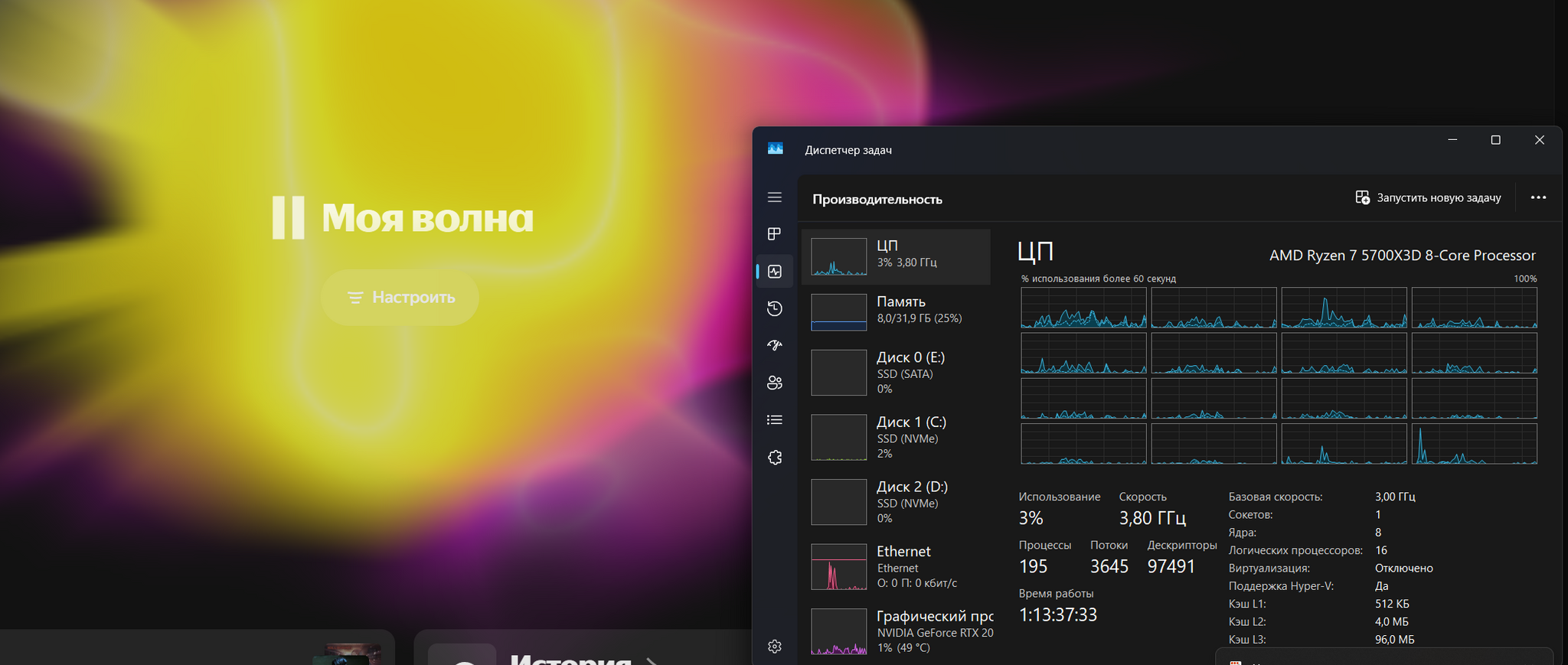
Task: Open the Processes page icon
Action: point(774,234)
